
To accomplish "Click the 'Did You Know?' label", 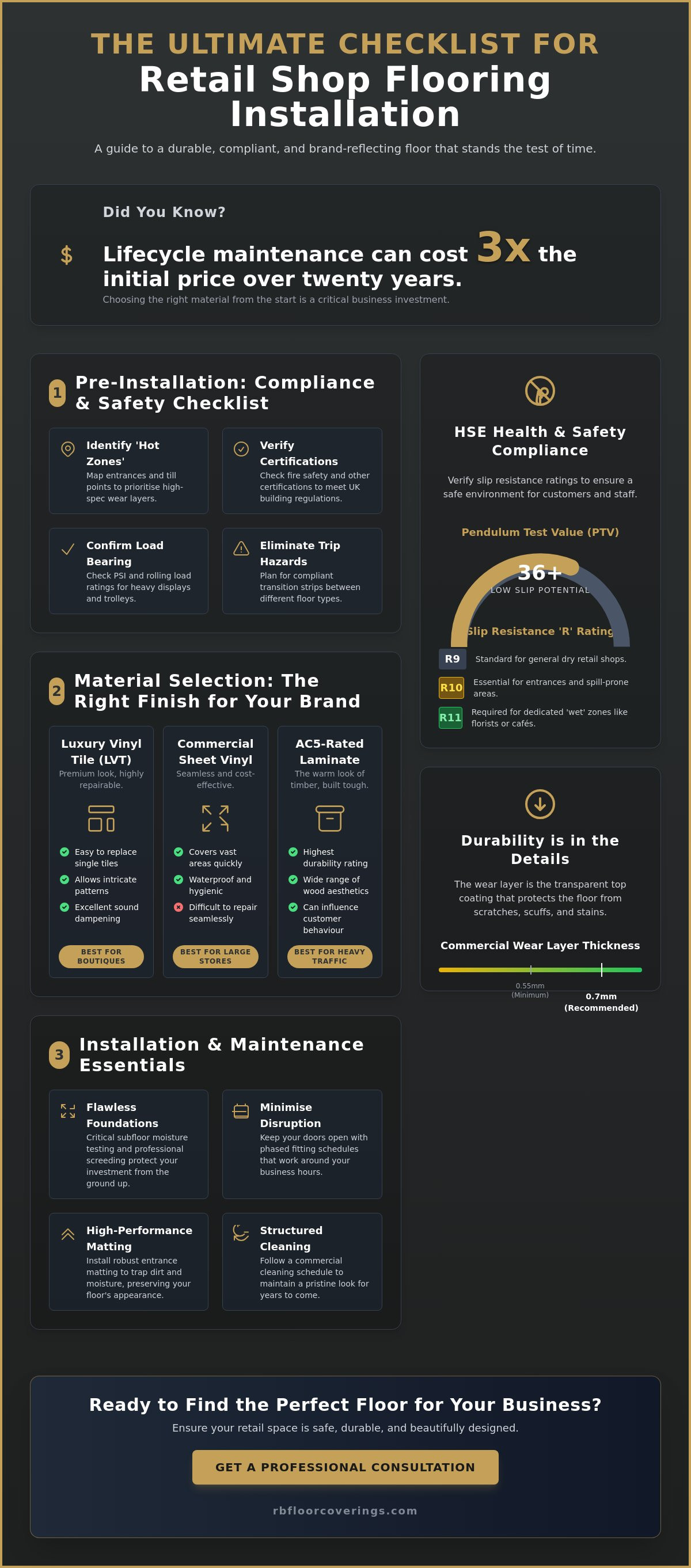I will tap(164, 212).
